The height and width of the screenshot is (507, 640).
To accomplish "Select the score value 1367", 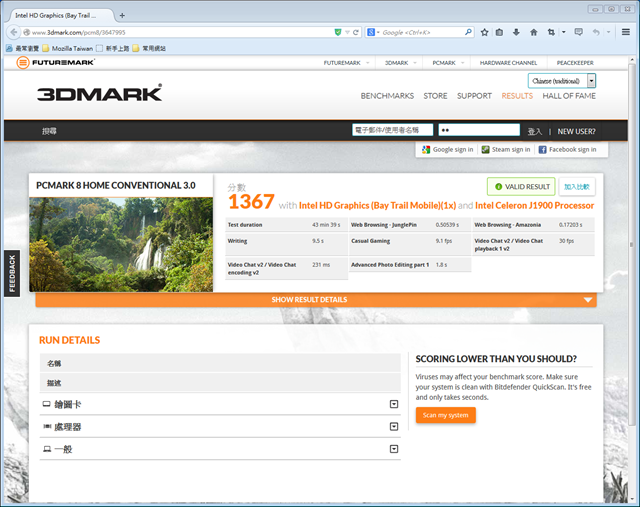I will click(x=251, y=202).
